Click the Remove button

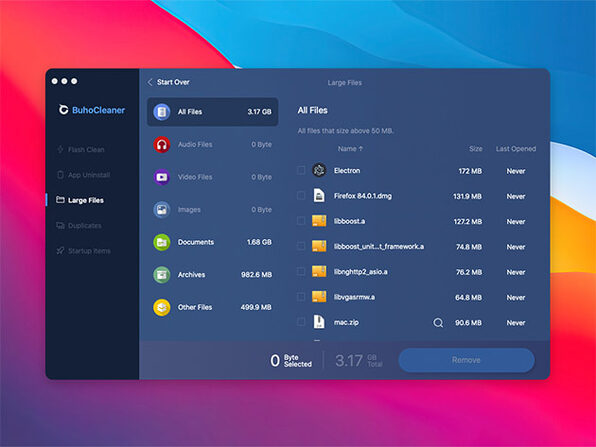466,360
